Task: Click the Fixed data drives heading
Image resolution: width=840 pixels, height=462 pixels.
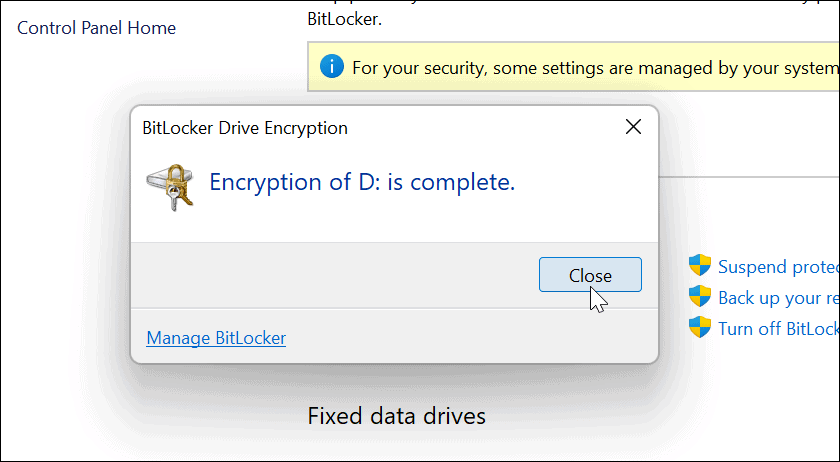Action: pyautogui.click(x=396, y=416)
